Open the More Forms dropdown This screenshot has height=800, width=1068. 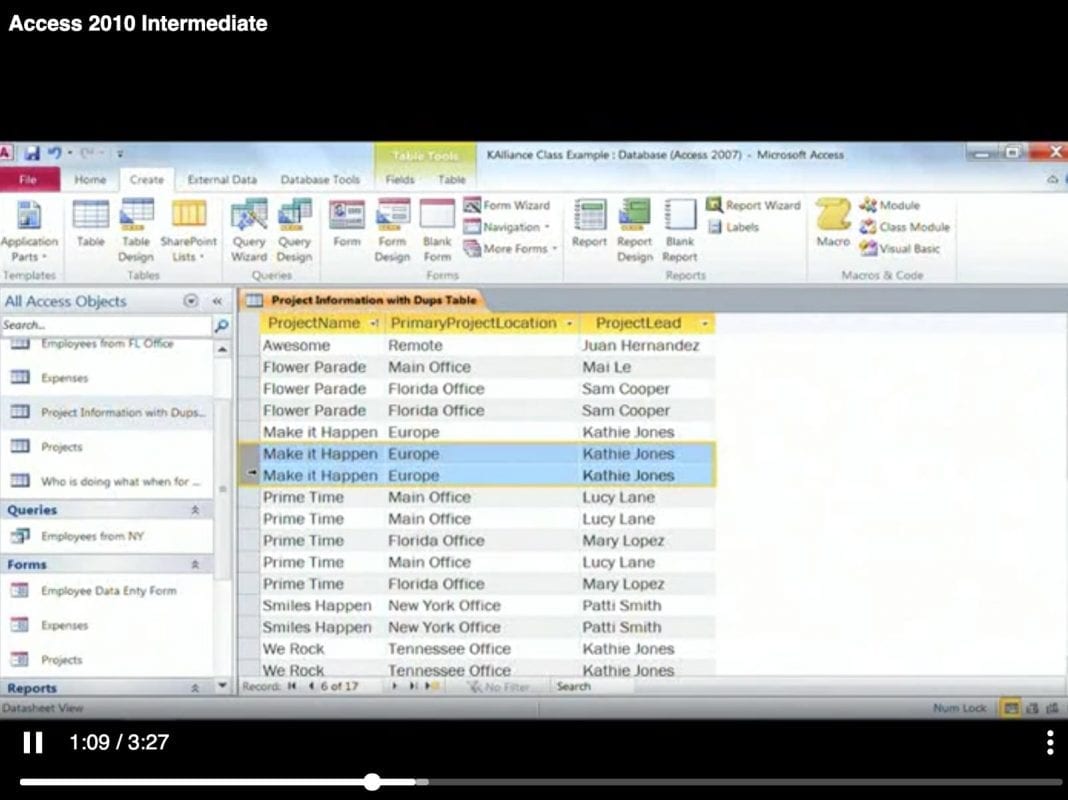tap(511, 249)
